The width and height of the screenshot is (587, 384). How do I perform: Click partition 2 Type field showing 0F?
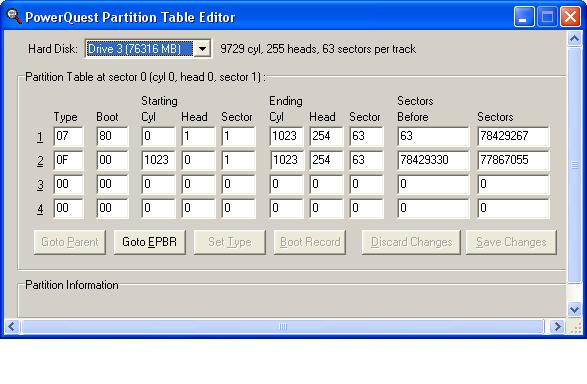point(68,160)
